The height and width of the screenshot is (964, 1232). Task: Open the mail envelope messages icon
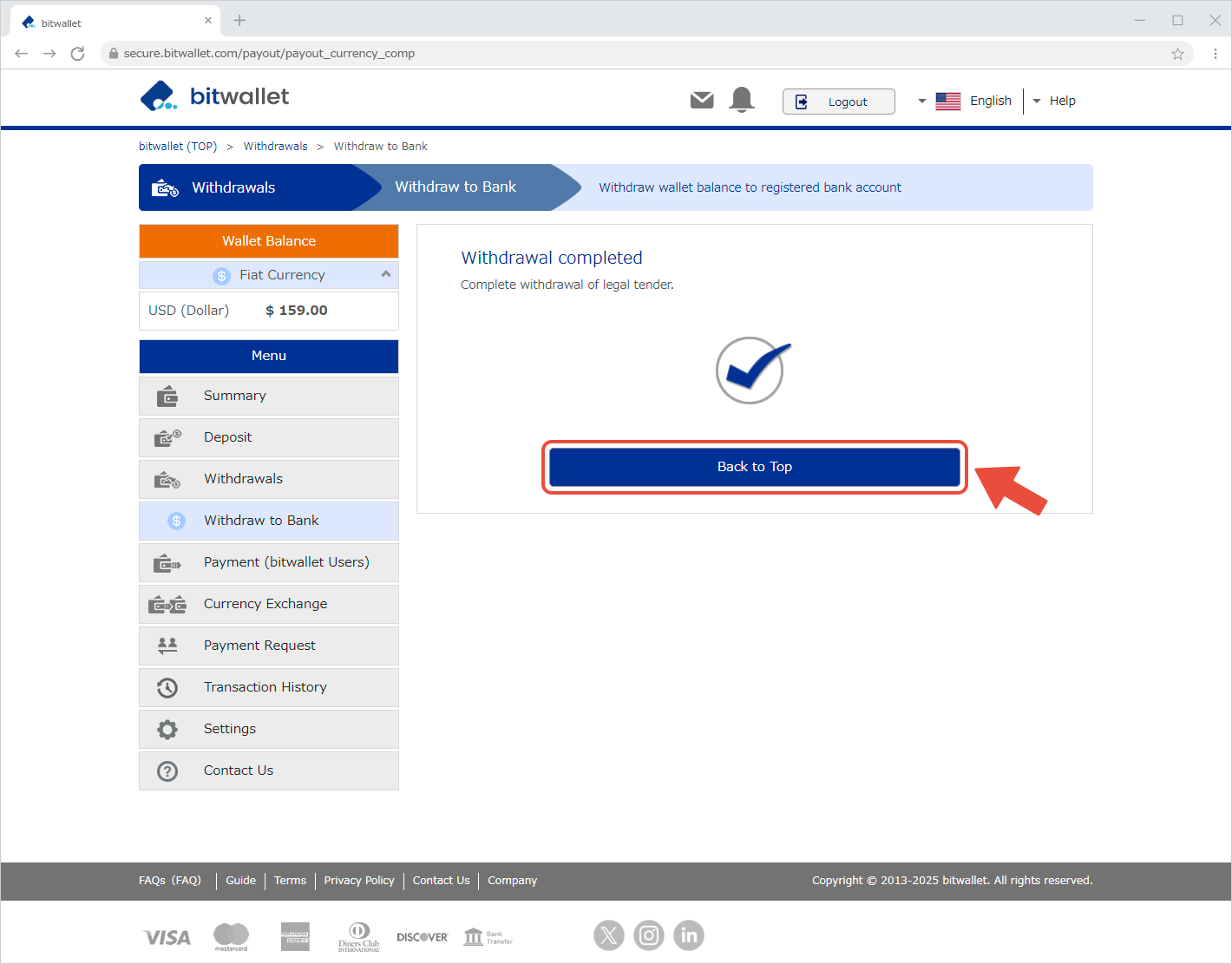point(702,101)
